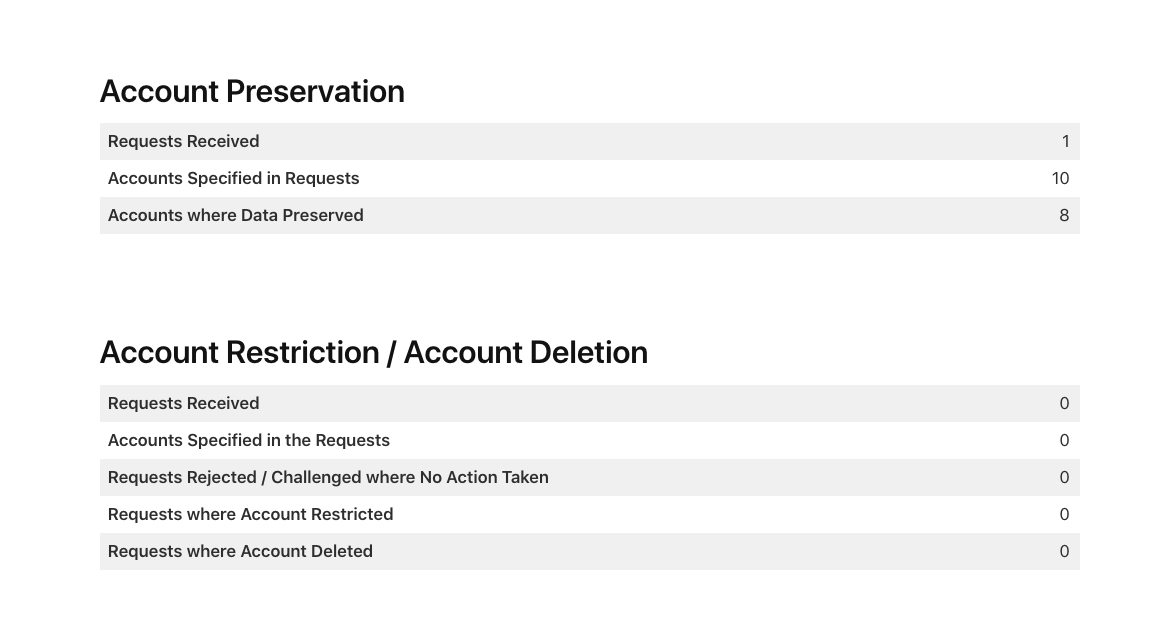1149x639 pixels.
Task: Select the 0 value for Account Restricted
Action: [x=1064, y=514]
